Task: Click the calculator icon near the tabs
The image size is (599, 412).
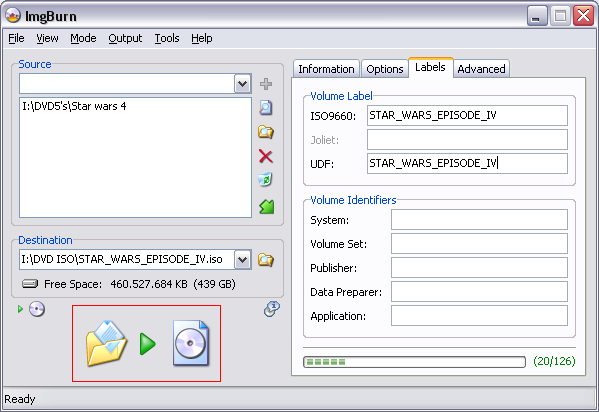Action: click(272, 309)
